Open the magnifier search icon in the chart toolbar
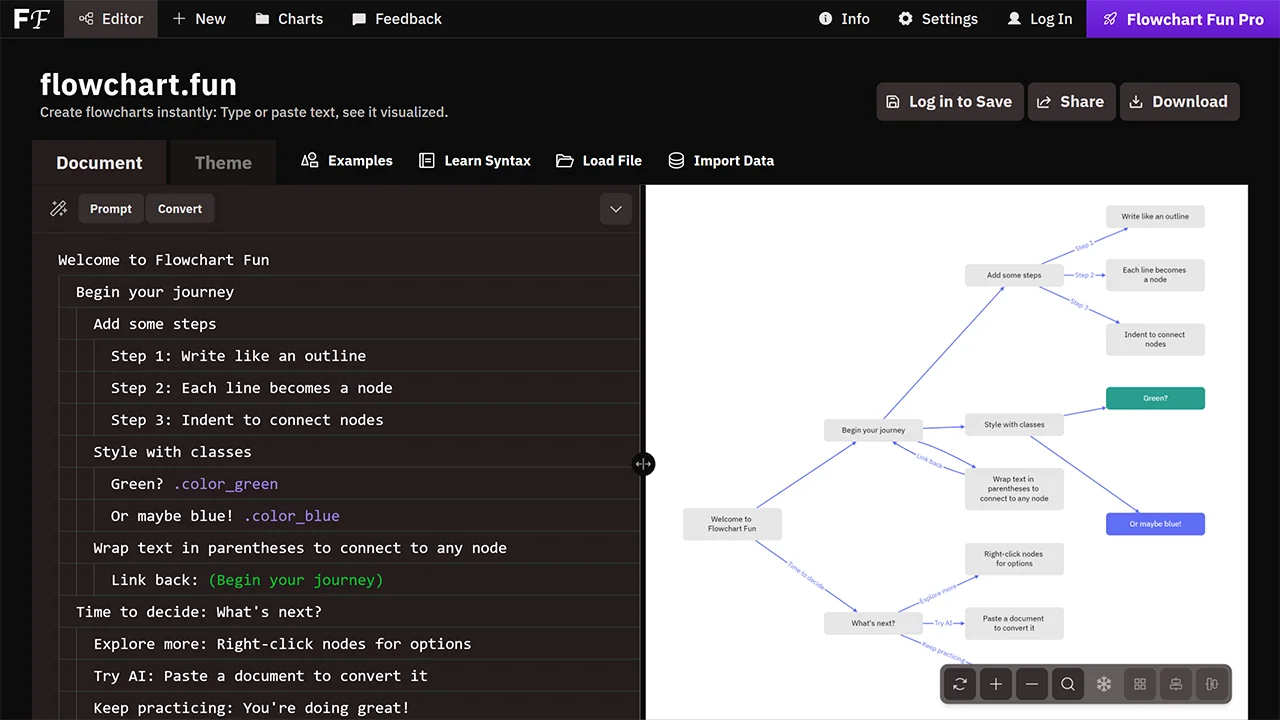The width and height of the screenshot is (1280, 720). (1067, 684)
